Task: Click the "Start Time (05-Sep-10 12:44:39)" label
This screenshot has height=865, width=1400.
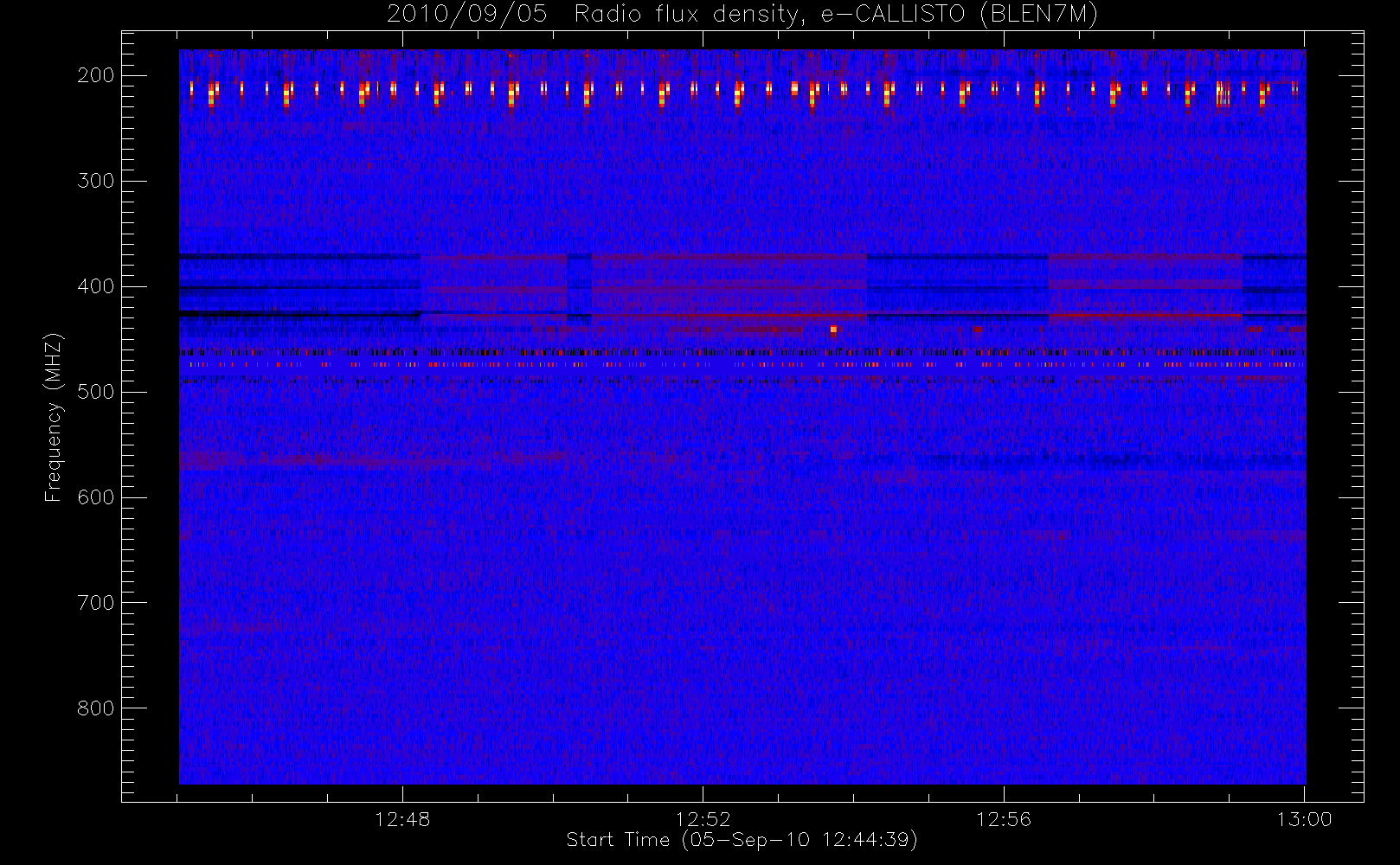Action: click(742, 840)
